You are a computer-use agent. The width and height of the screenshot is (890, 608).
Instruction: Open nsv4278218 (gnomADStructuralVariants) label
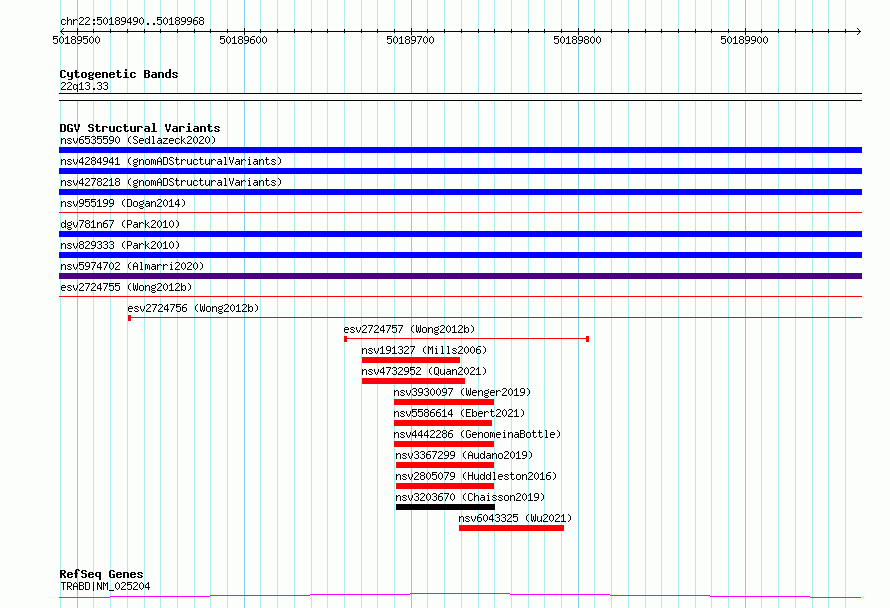[x=171, y=182]
